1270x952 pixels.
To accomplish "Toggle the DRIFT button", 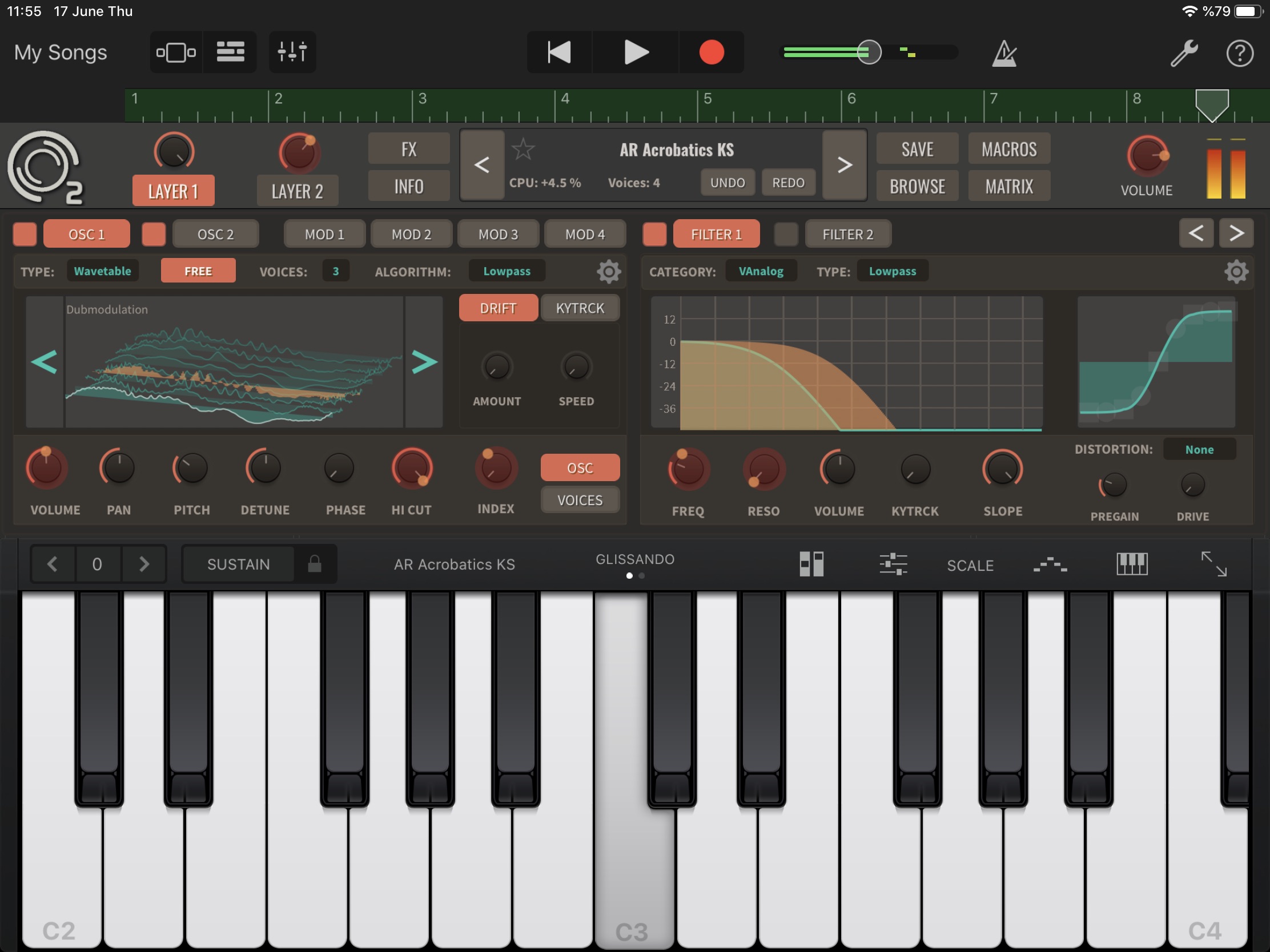I will [x=498, y=308].
